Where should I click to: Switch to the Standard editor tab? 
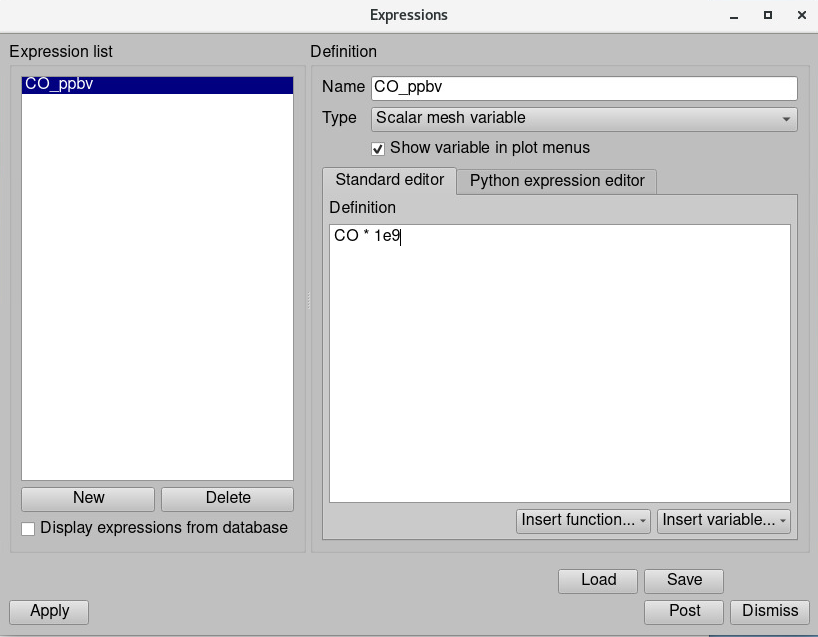pos(389,181)
